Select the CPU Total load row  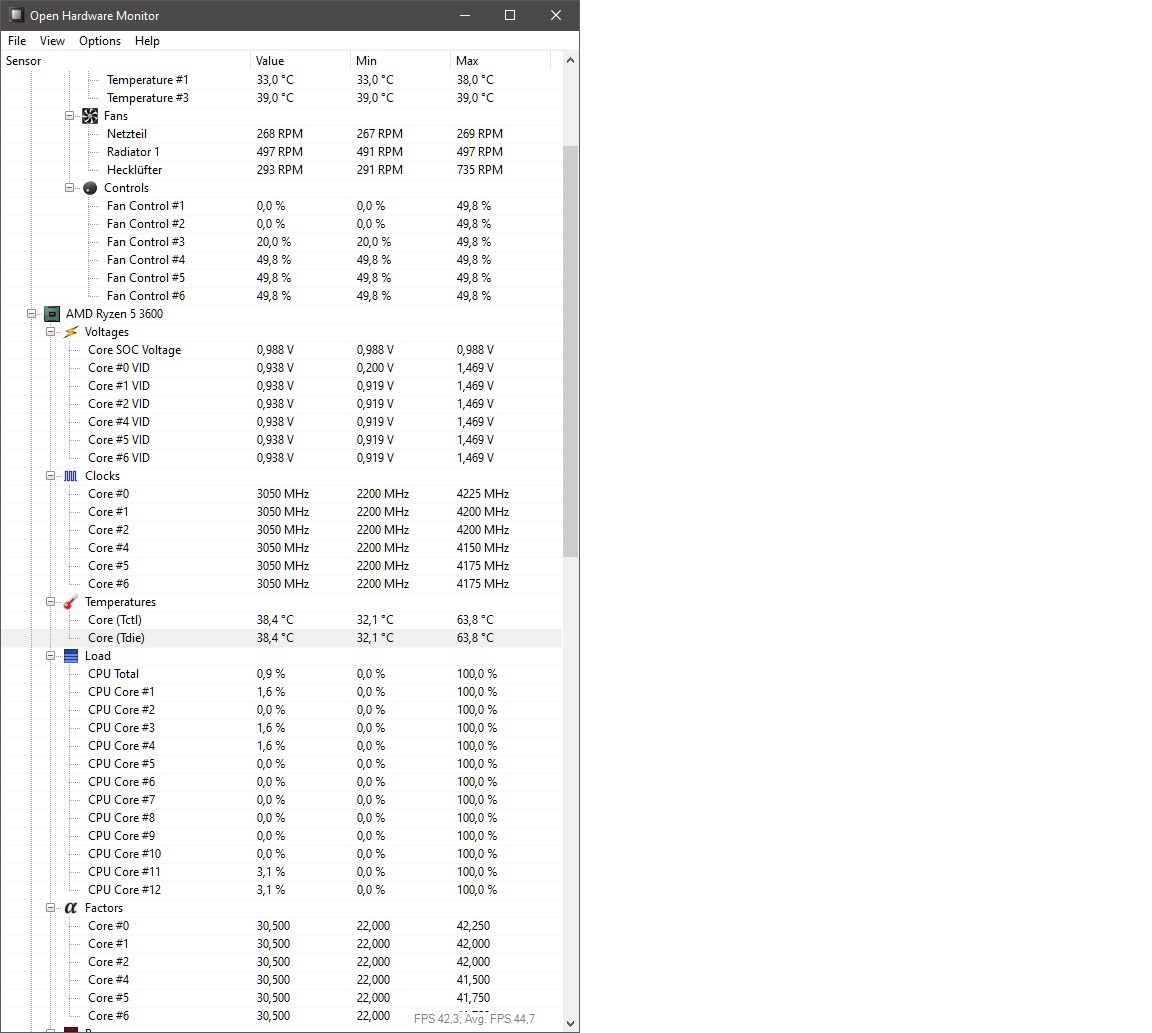pos(281,674)
